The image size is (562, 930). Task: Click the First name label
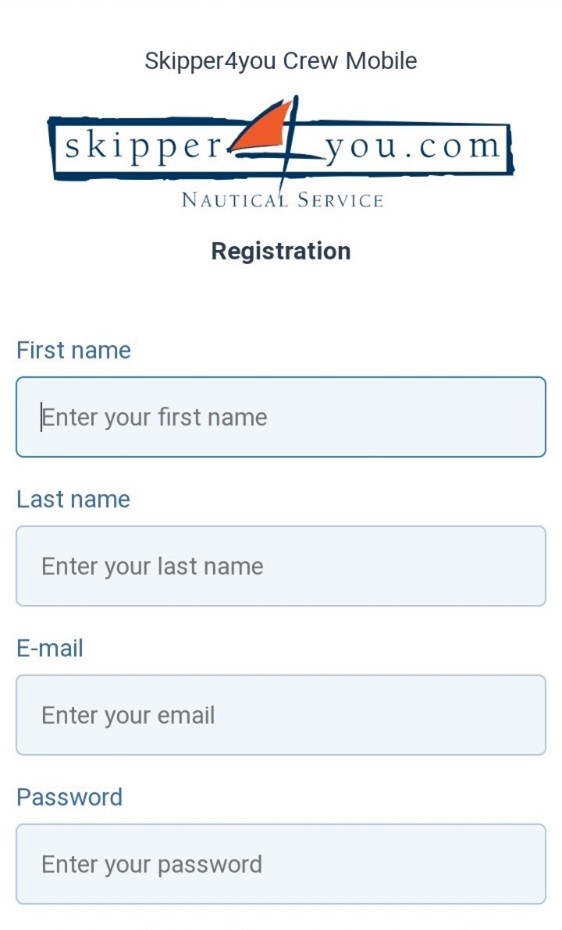coord(74,351)
